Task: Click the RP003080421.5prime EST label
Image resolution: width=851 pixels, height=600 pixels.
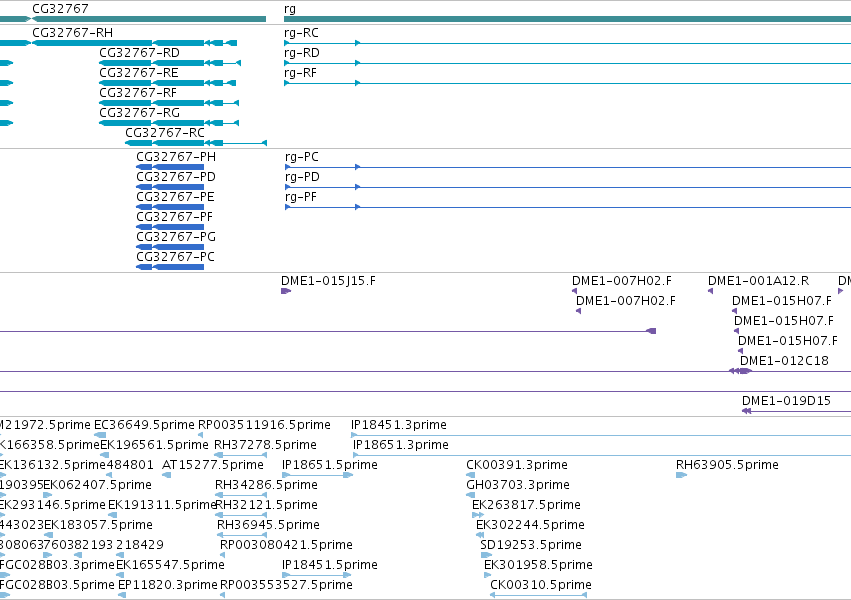Action: (286, 545)
